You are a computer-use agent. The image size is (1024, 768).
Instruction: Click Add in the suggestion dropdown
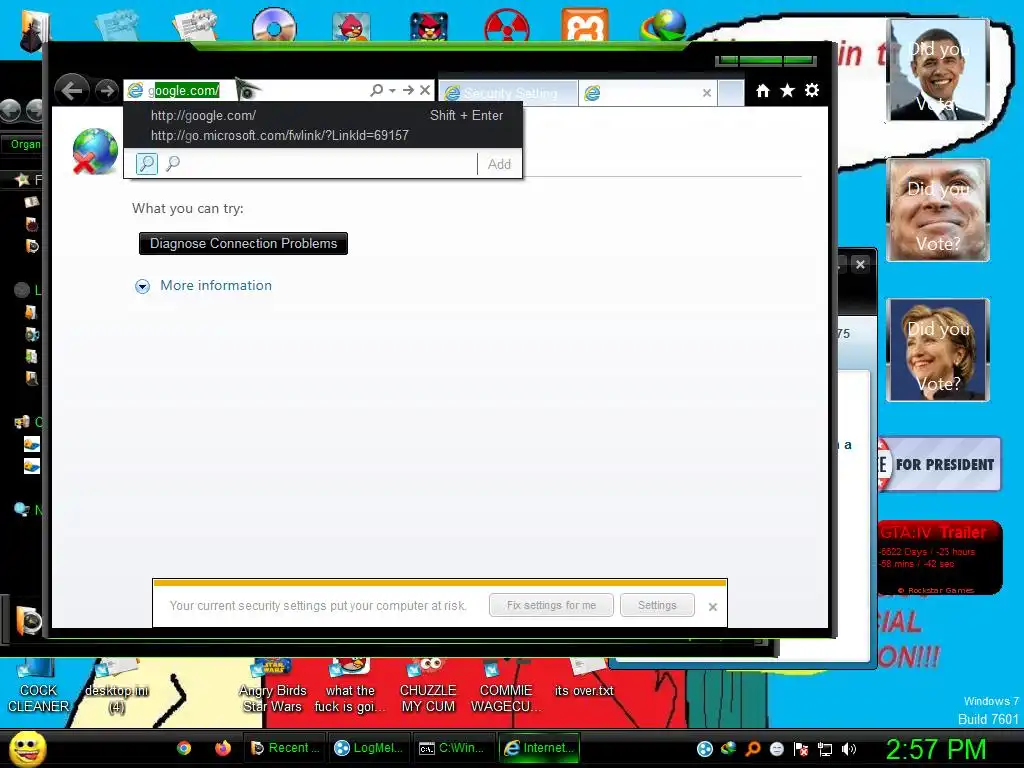(500, 164)
